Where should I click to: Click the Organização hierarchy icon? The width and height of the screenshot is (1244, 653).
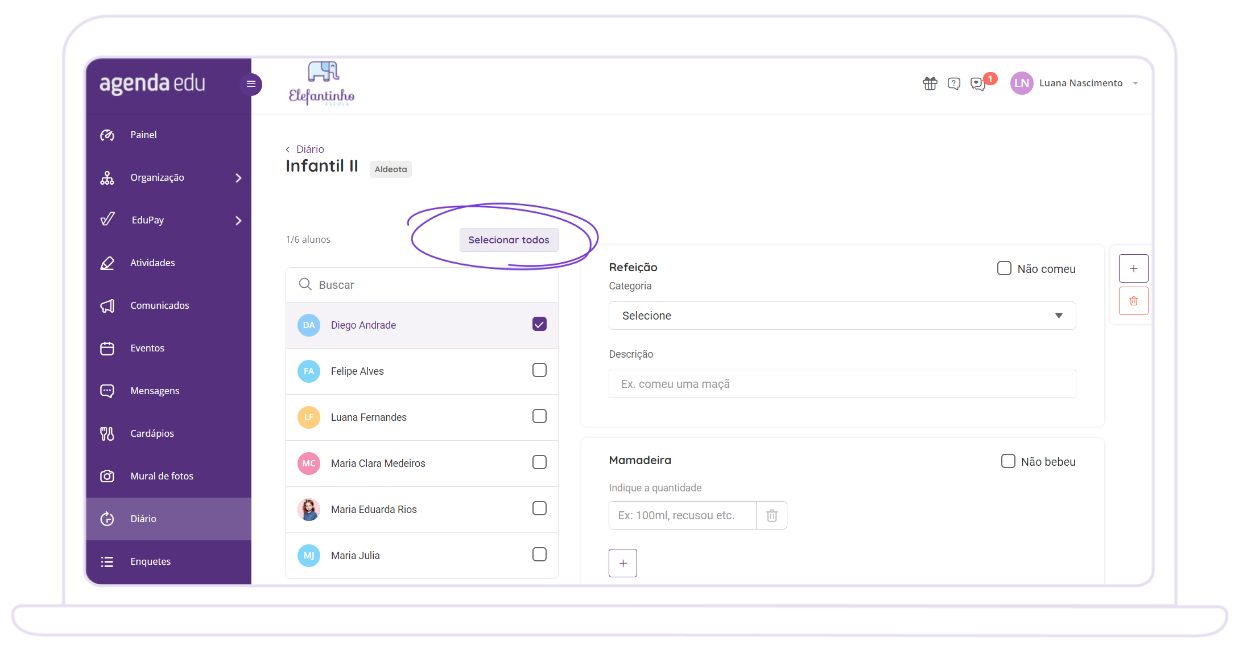pyautogui.click(x=108, y=178)
